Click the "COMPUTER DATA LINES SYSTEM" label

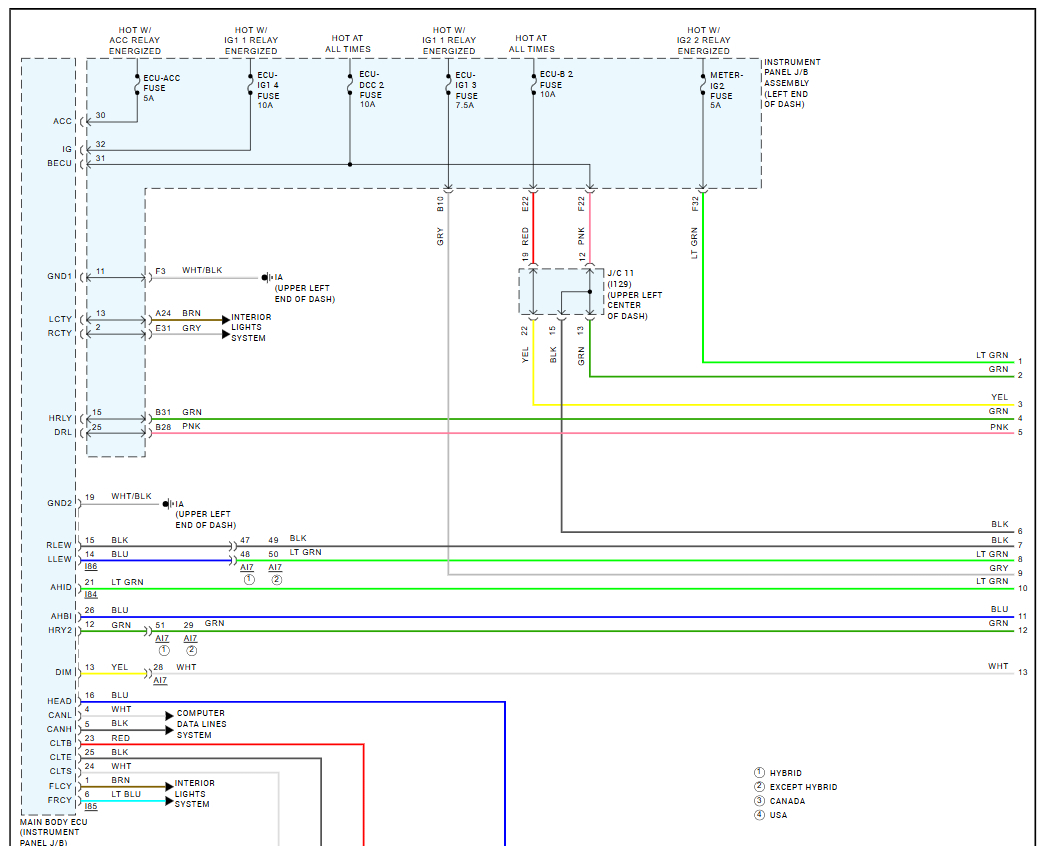pos(202,724)
